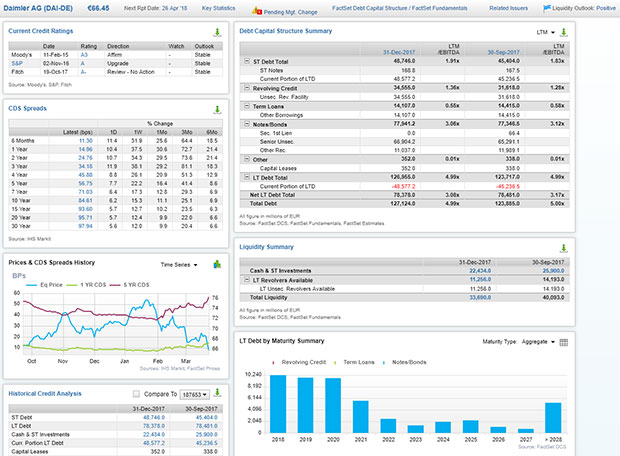Collapse the LT Debt Total row
The image size is (620, 456).
coord(247,177)
